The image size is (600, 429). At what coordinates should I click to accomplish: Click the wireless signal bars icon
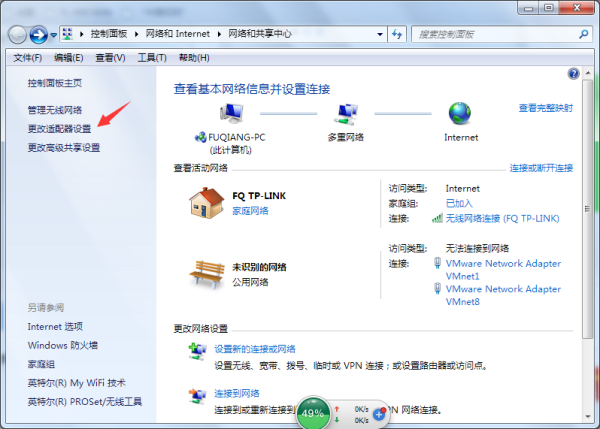tap(437, 219)
